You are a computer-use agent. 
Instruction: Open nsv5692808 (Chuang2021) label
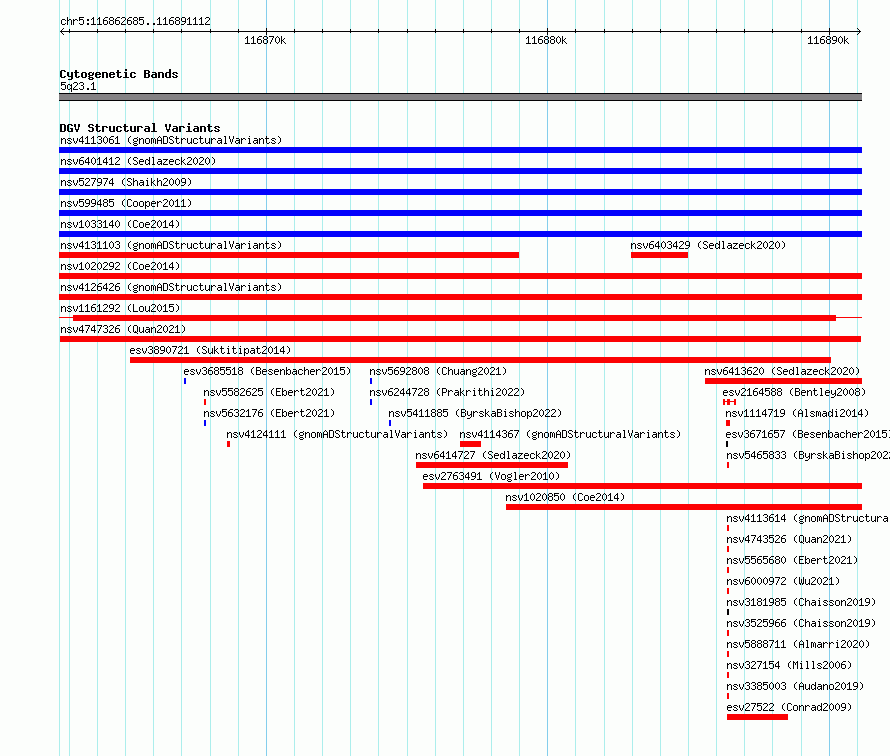[438, 371]
